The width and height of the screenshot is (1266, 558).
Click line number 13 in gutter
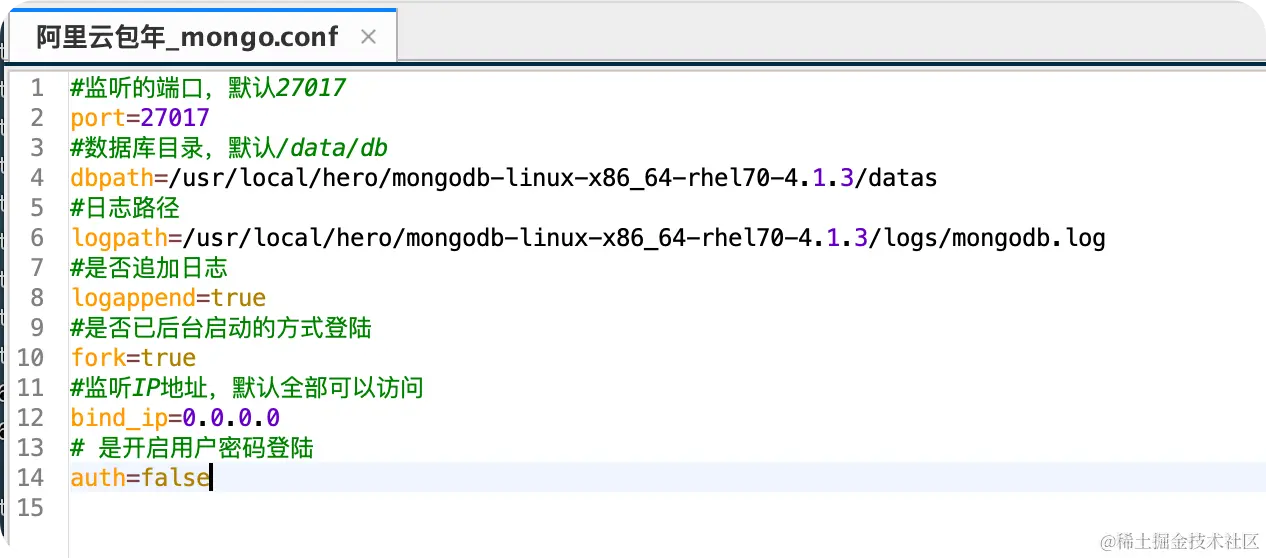pyautogui.click(x=30, y=448)
